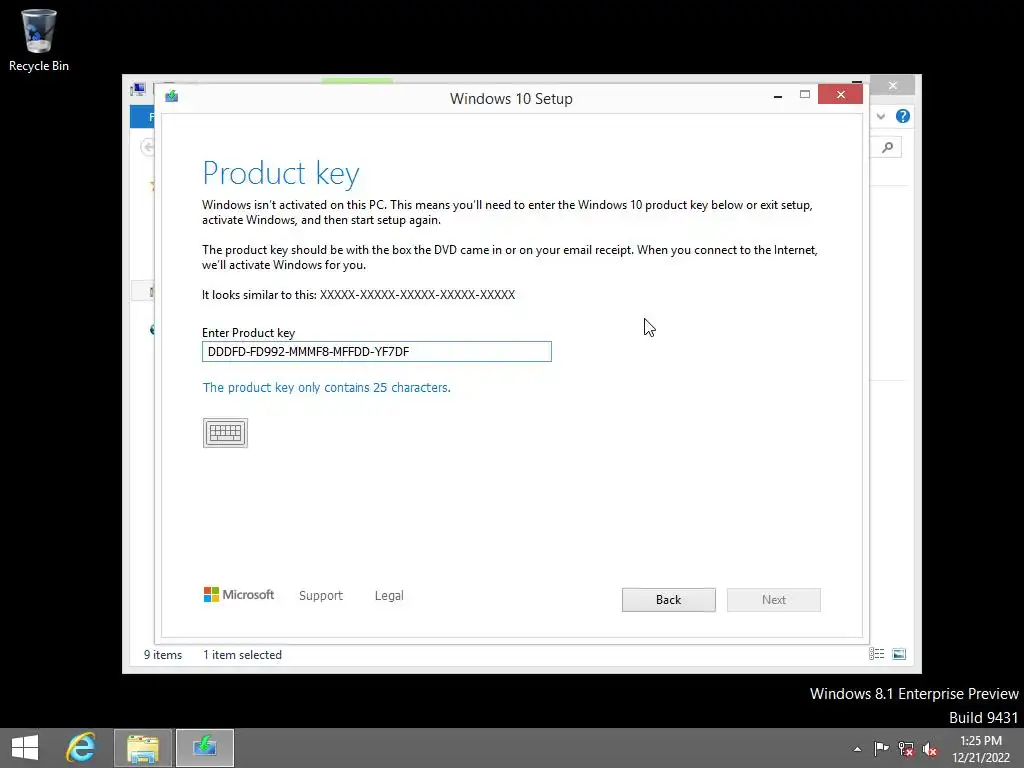Select Windows Setup taskbar icon

pyautogui.click(x=205, y=748)
